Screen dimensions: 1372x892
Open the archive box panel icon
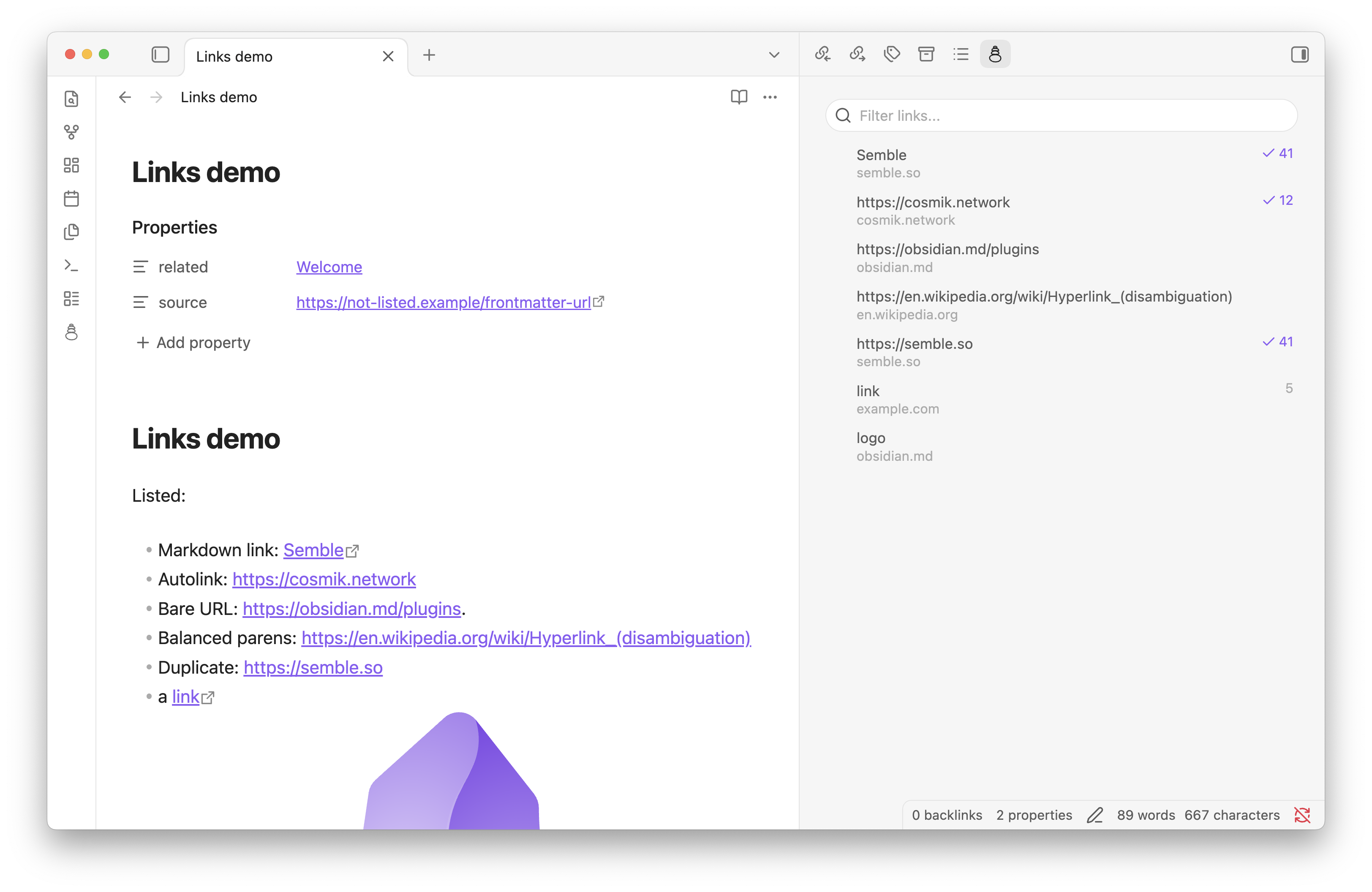pos(926,54)
